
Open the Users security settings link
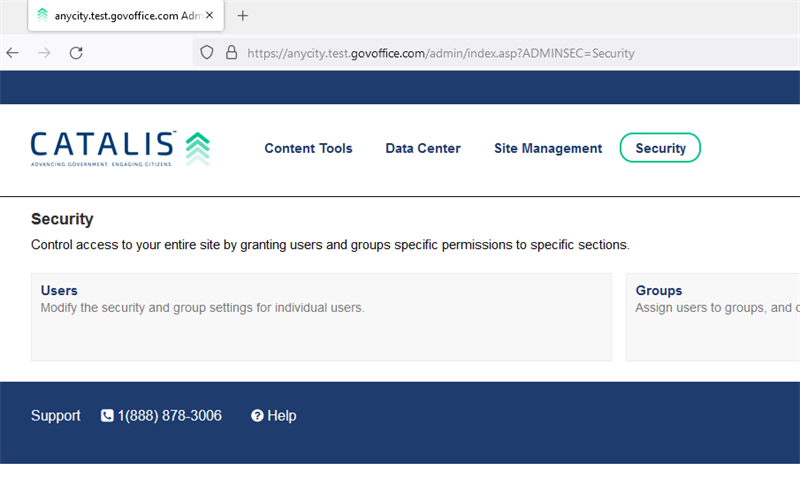coord(59,290)
